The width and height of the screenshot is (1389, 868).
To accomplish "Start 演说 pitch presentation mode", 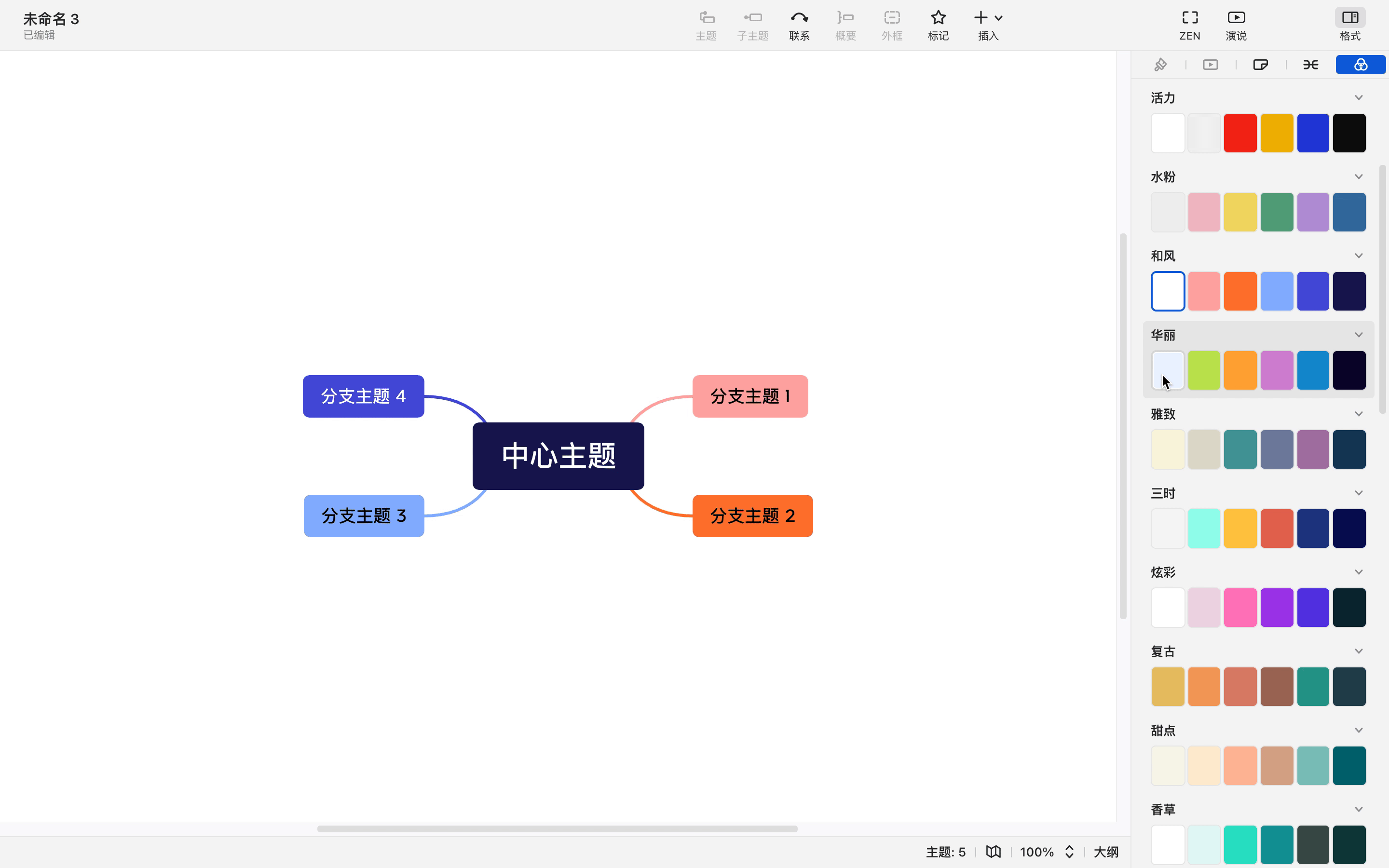I will click(x=1236, y=18).
